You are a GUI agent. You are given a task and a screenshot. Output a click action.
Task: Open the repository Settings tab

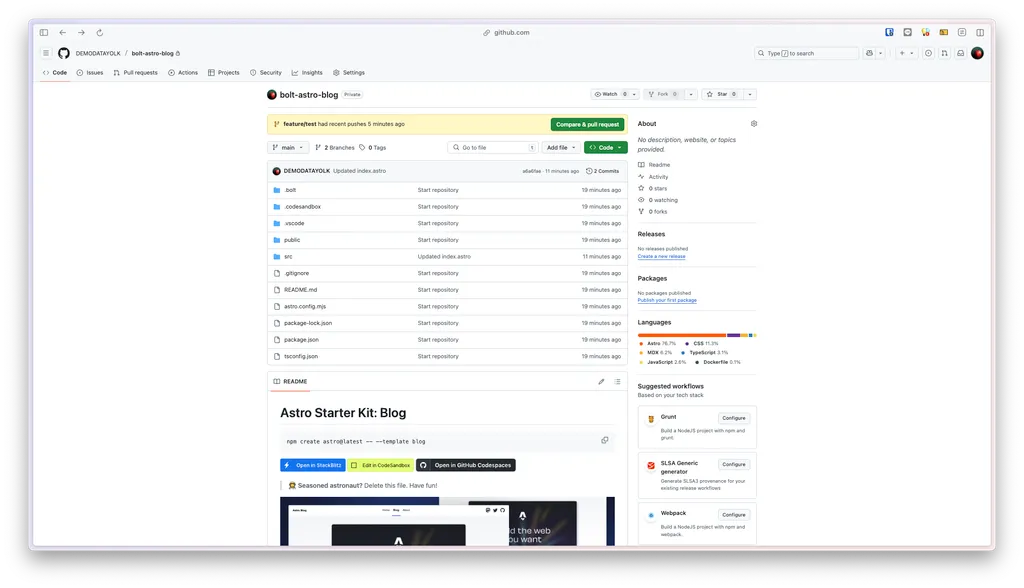pos(349,73)
